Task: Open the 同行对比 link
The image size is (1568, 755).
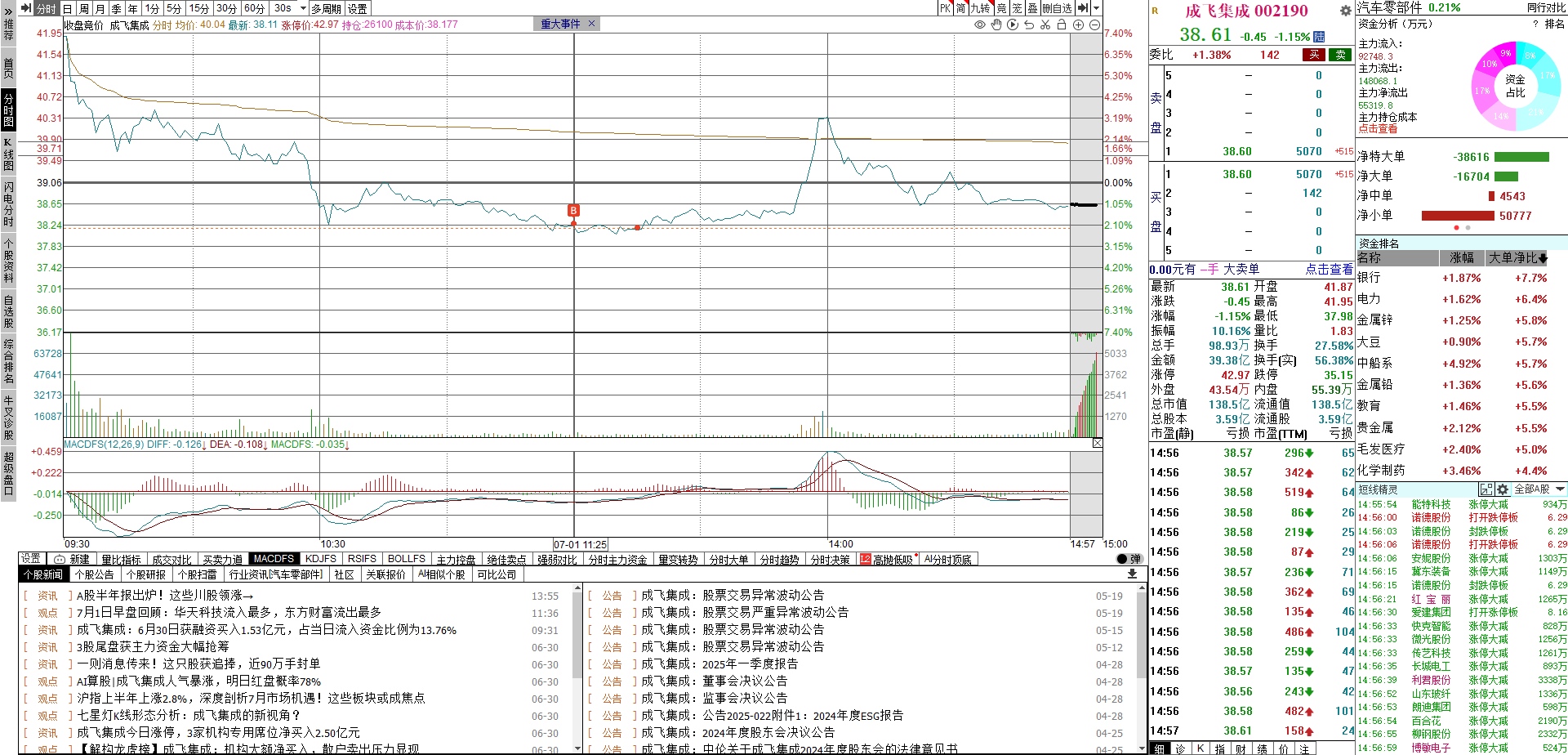Action: click(1547, 7)
